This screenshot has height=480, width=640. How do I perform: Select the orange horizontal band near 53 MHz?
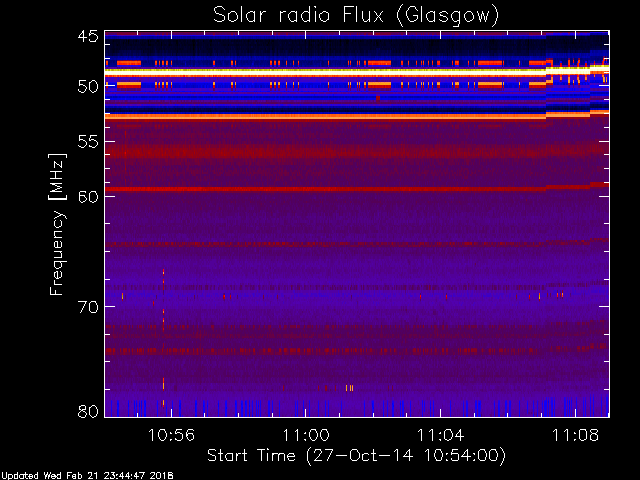[x=325, y=117]
